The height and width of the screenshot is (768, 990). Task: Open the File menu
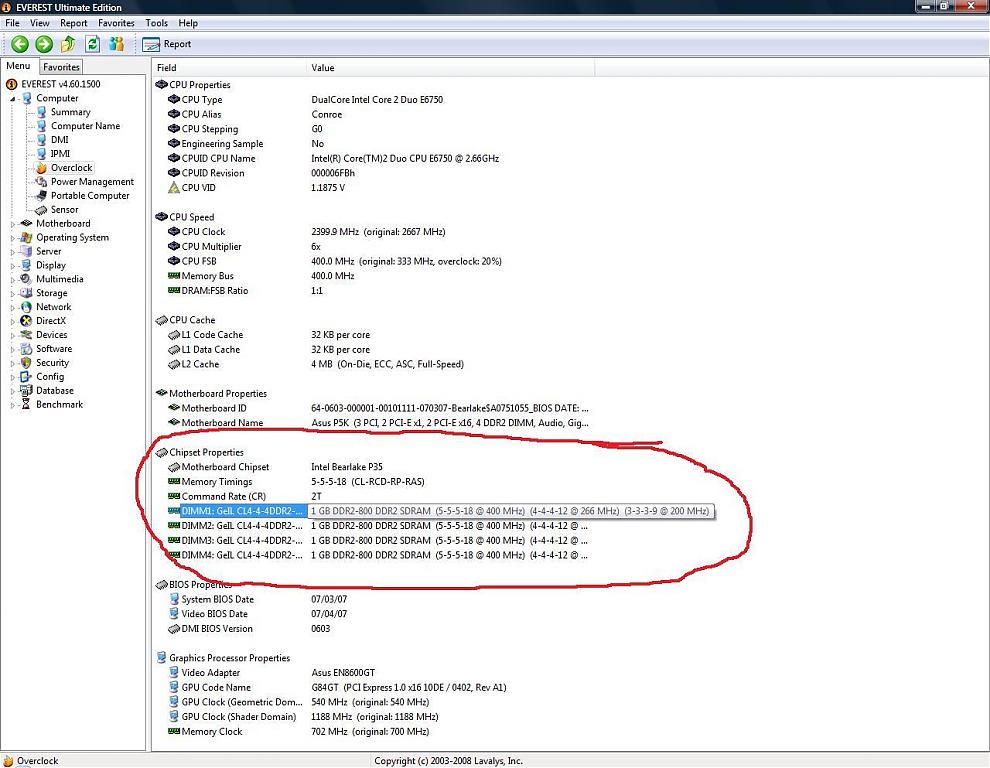click(x=12, y=23)
